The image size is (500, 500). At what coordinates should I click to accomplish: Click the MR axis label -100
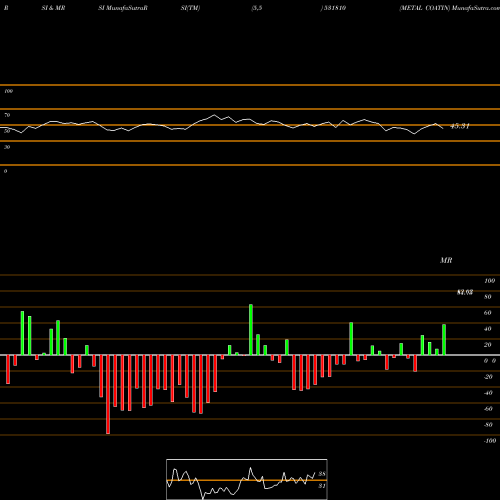click(x=490, y=441)
